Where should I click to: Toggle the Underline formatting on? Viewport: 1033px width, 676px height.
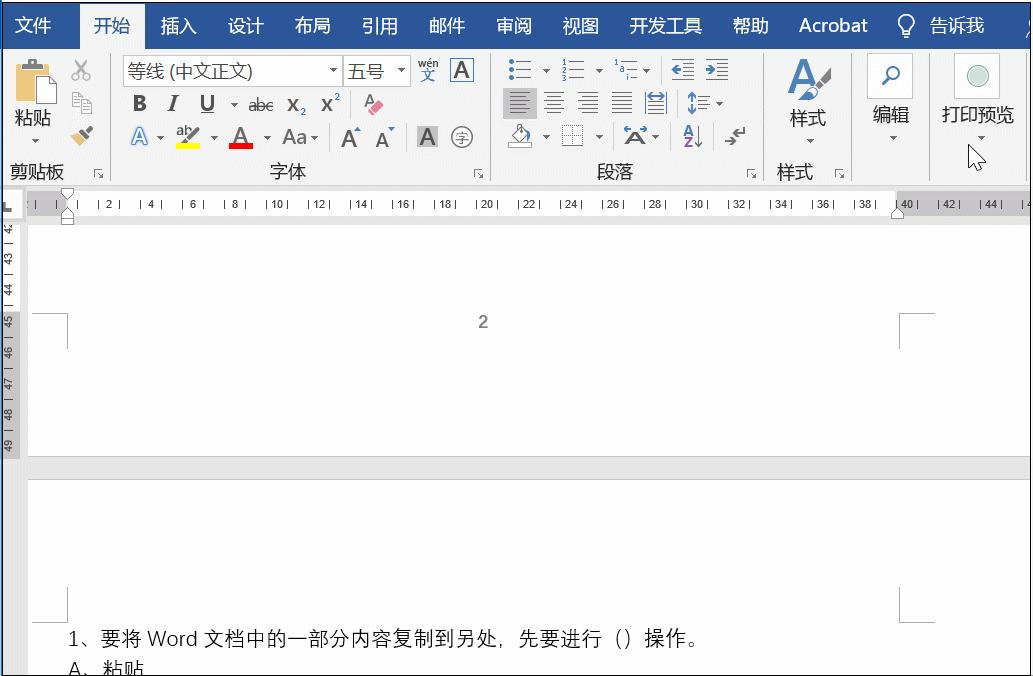click(206, 103)
